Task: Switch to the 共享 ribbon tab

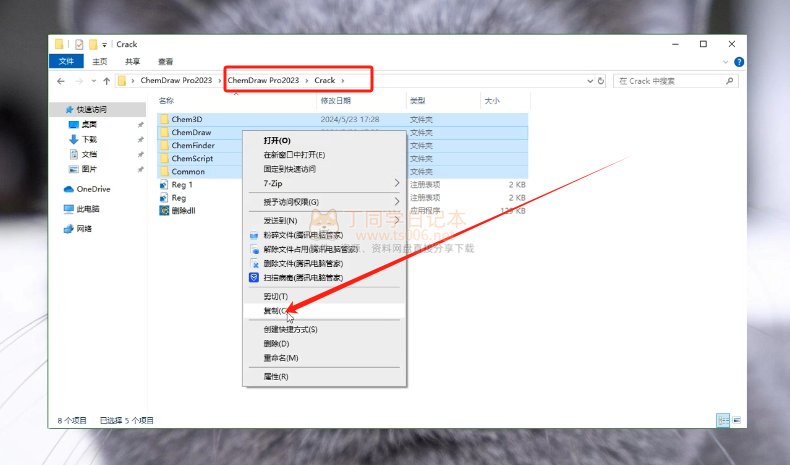Action: pos(133,61)
